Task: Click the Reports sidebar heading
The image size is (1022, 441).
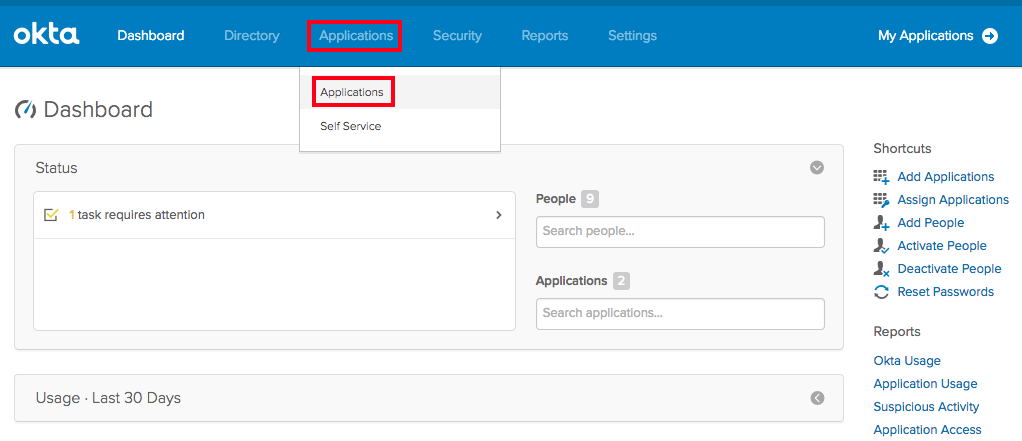Action: [897, 332]
